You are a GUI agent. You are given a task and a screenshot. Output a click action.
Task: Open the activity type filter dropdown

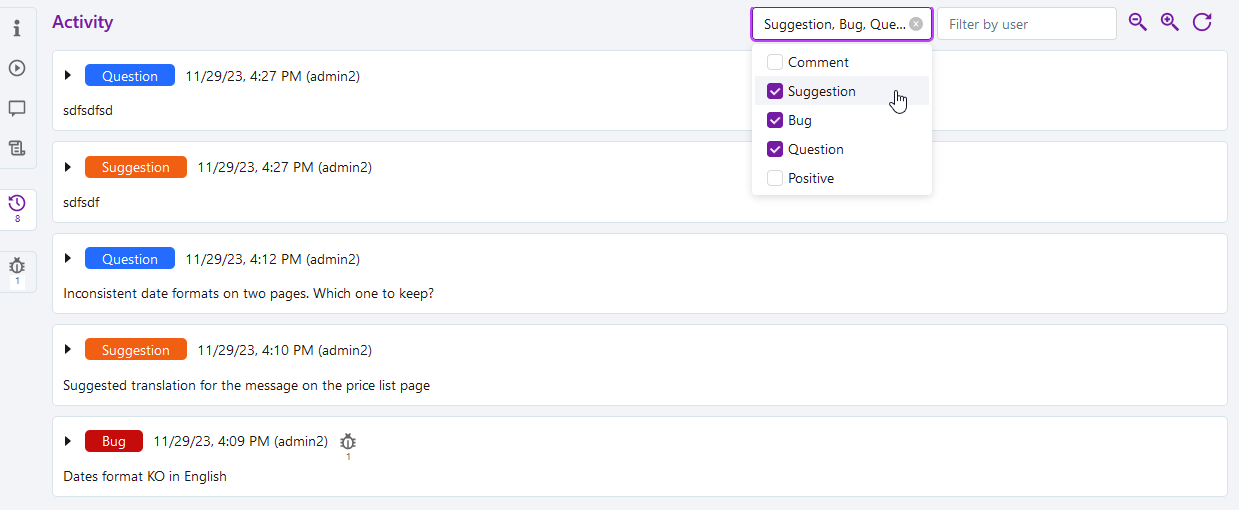(x=832, y=24)
